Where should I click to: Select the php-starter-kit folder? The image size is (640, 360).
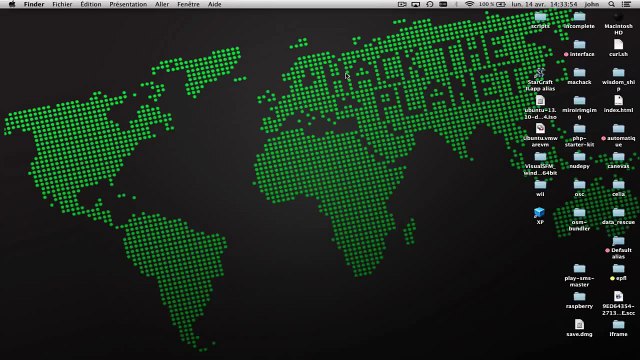pos(579,129)
